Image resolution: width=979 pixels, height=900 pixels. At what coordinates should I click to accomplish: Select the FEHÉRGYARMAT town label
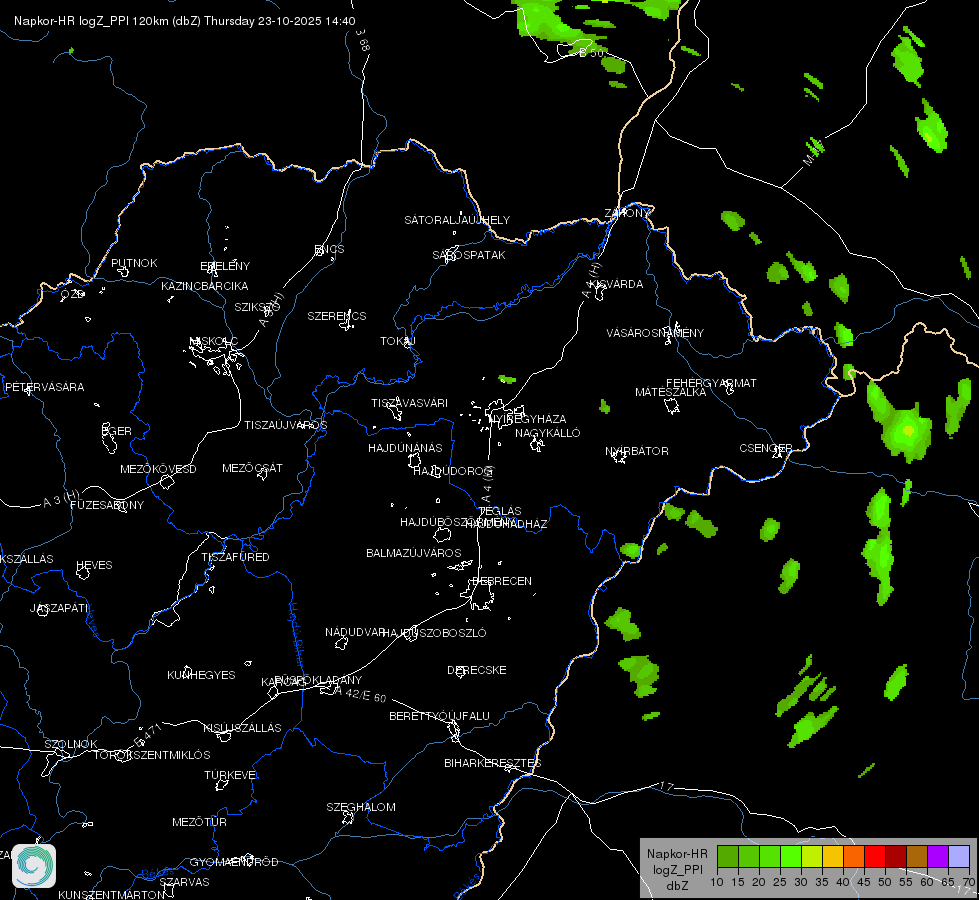(x=711, y=383)
